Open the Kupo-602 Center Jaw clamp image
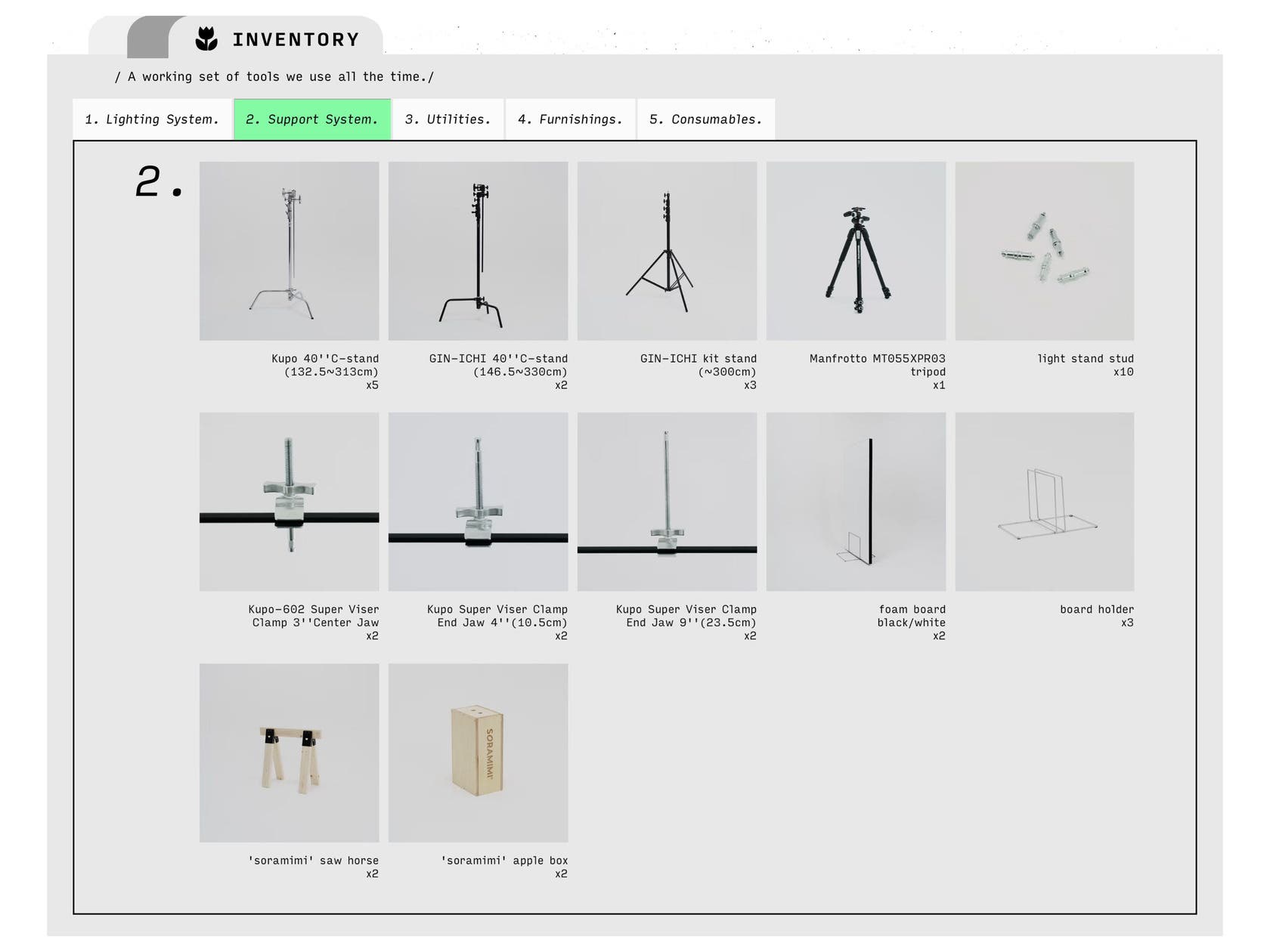Viewport: 1270px width, 952px height. coord(289,502)
